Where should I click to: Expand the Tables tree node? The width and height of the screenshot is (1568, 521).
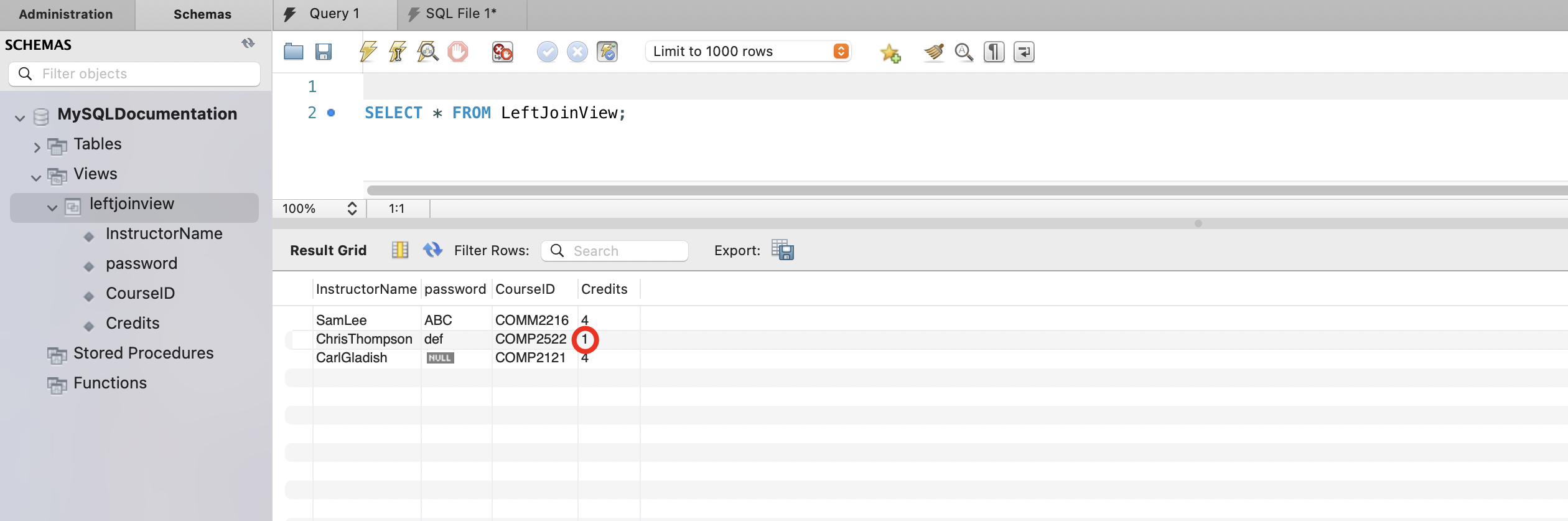coord(37,148)
